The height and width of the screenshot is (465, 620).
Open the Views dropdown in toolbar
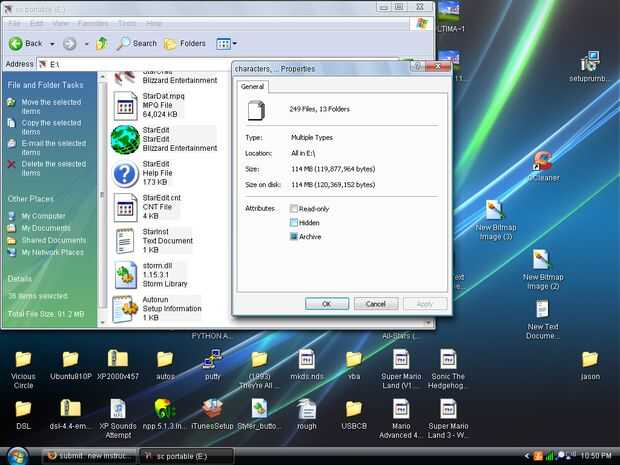(x=226, y=43)
